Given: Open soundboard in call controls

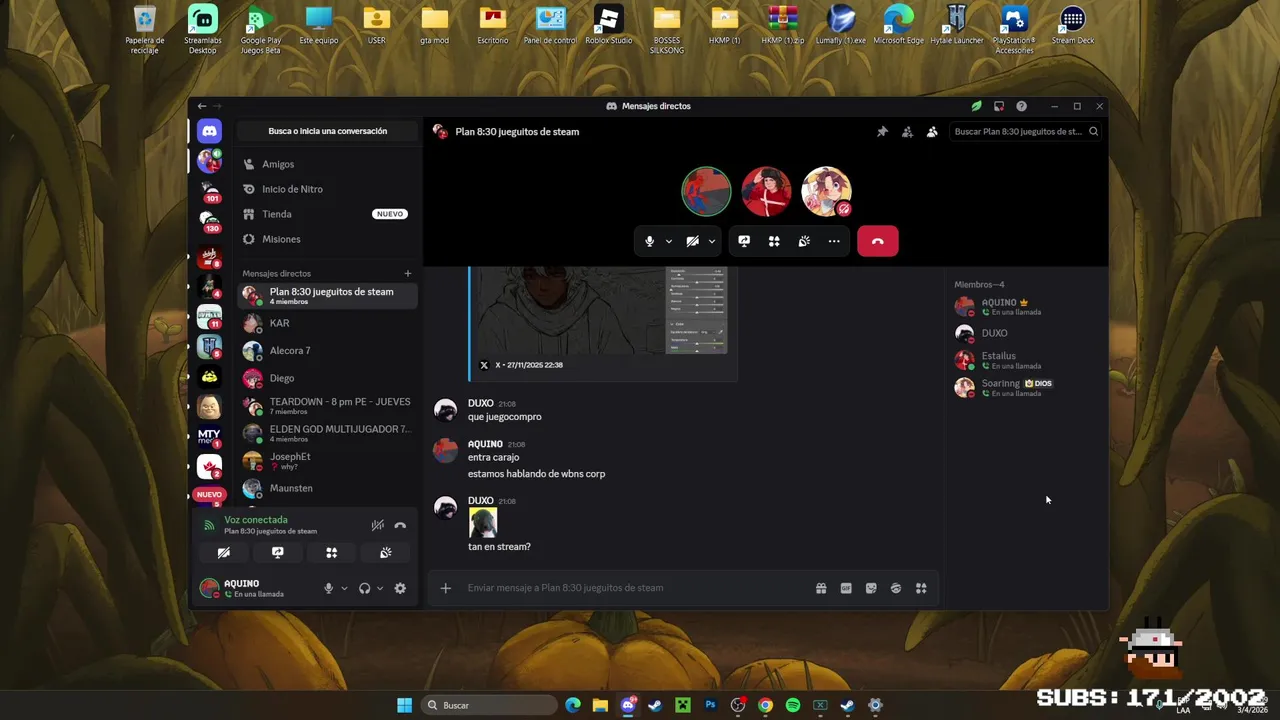Looking at the screenshot, I should [x=804, y=241].
